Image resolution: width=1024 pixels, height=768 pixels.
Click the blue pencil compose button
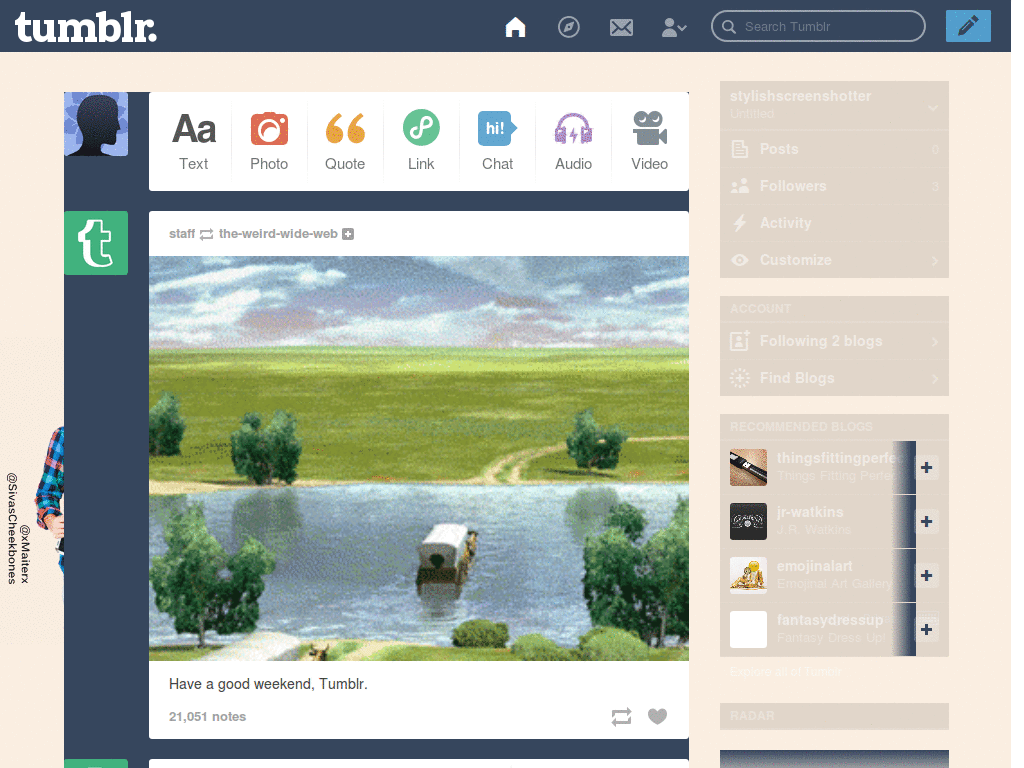pos(968,26)
